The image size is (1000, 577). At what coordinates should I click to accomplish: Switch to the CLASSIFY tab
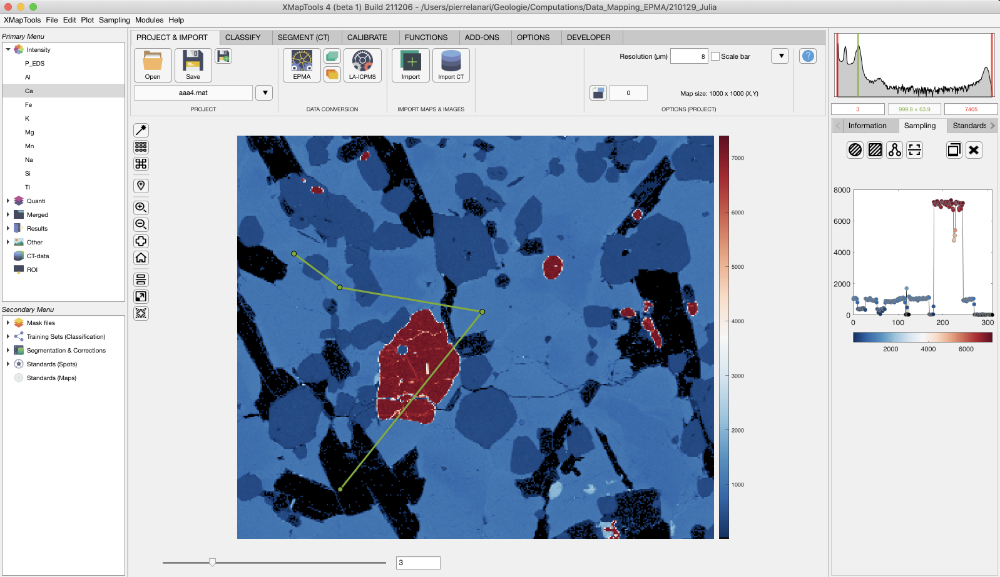pyautogui.click(x=243, y=38)
